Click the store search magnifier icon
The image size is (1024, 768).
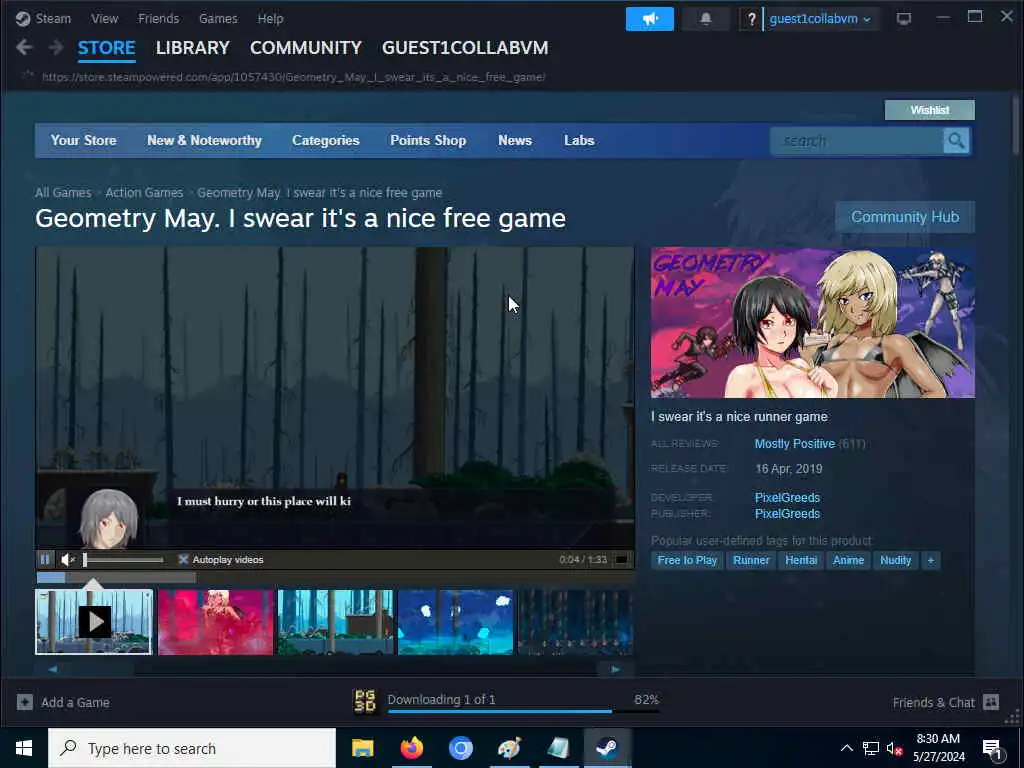point(956,140)
